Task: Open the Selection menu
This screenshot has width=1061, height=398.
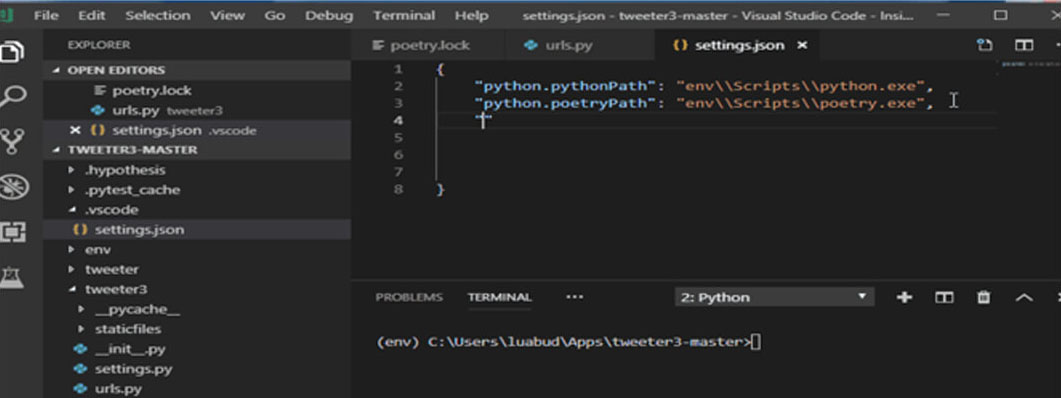Action: pyautogui.click(x=158, y=15)
